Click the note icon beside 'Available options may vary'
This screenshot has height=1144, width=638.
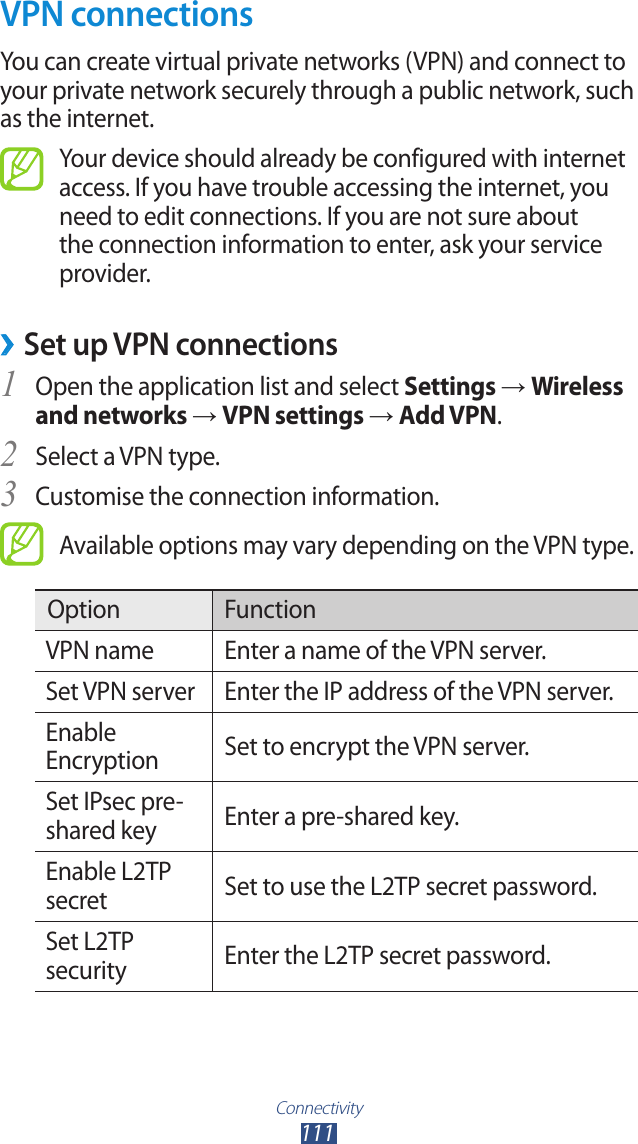coord(21,544)
